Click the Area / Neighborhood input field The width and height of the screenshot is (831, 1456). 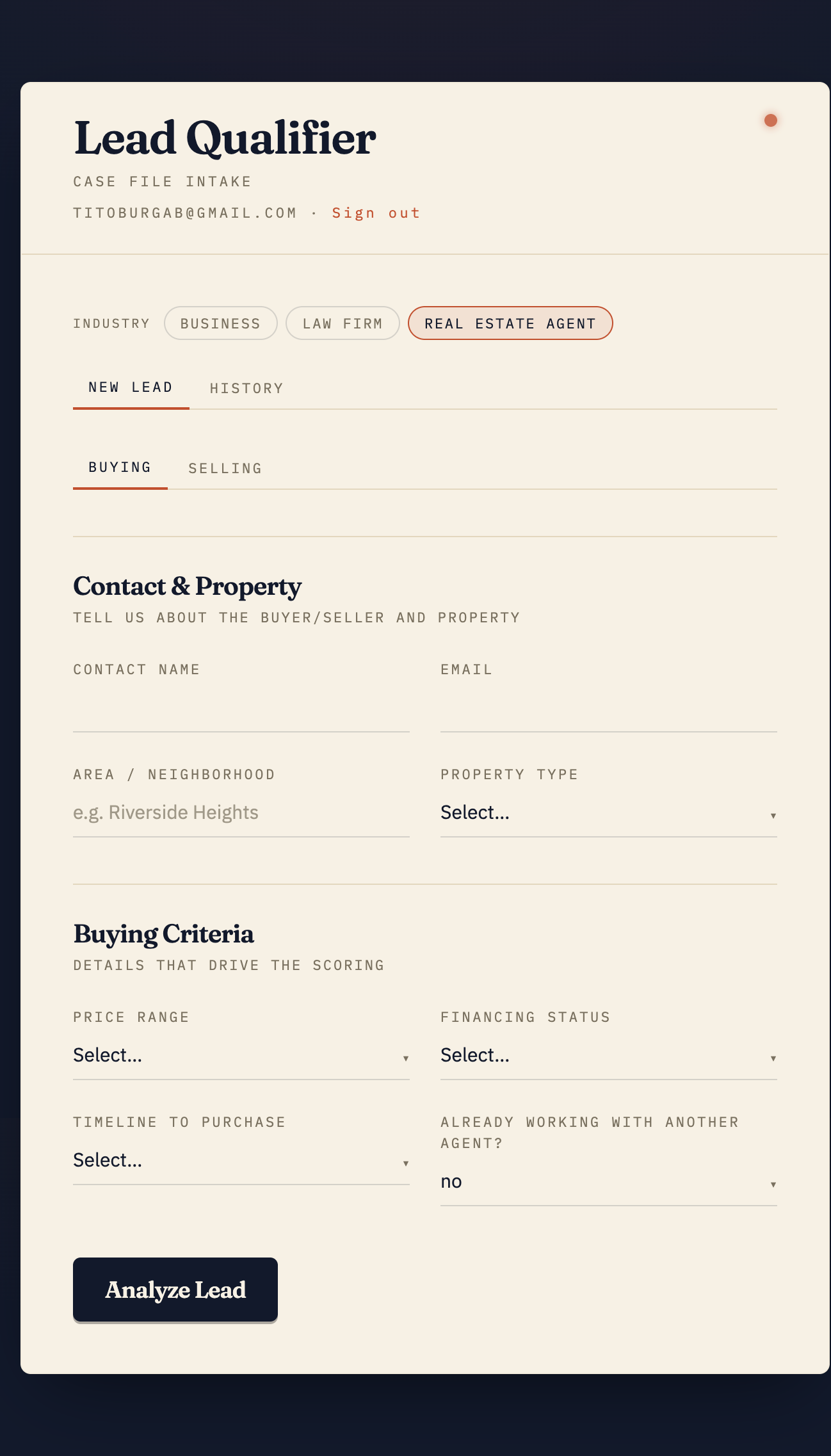point(241,813)
